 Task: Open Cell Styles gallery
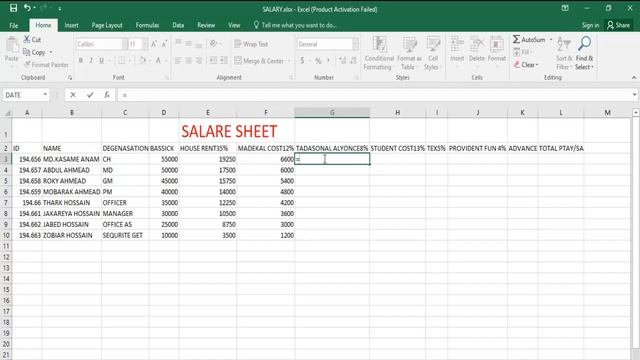click(x=433, y=53)
